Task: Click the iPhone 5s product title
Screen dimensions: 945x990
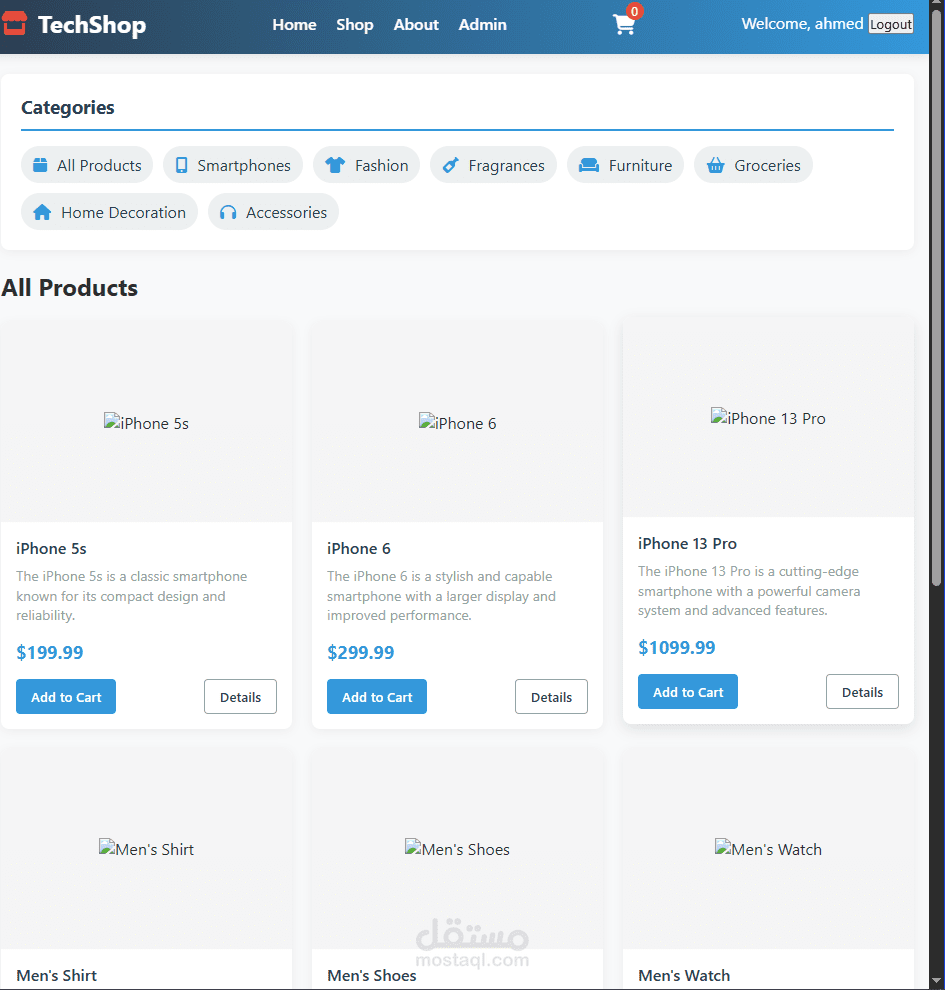Action: click(x=51, y=549)
